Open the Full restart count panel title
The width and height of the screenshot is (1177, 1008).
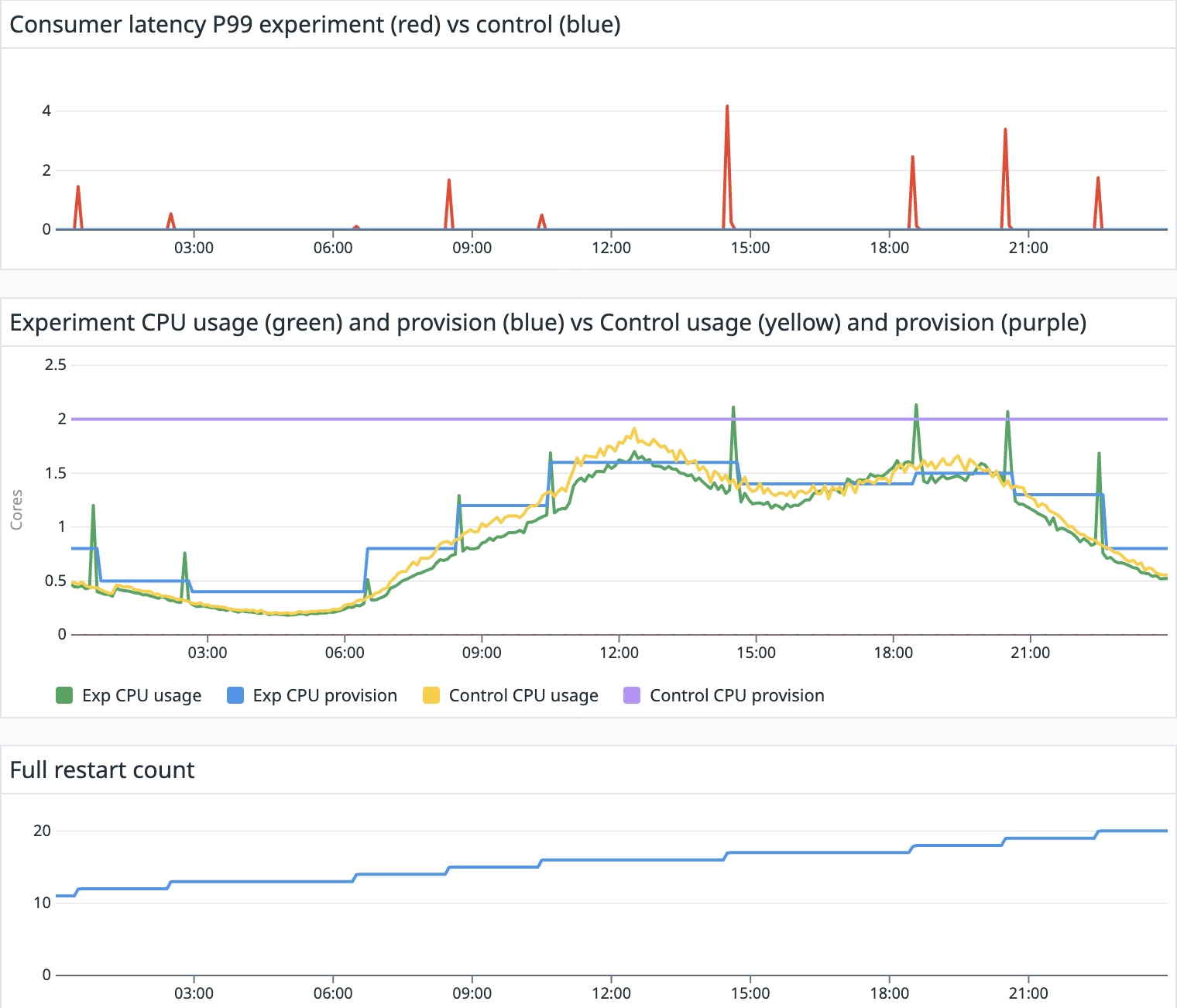(x=102, y=770)
